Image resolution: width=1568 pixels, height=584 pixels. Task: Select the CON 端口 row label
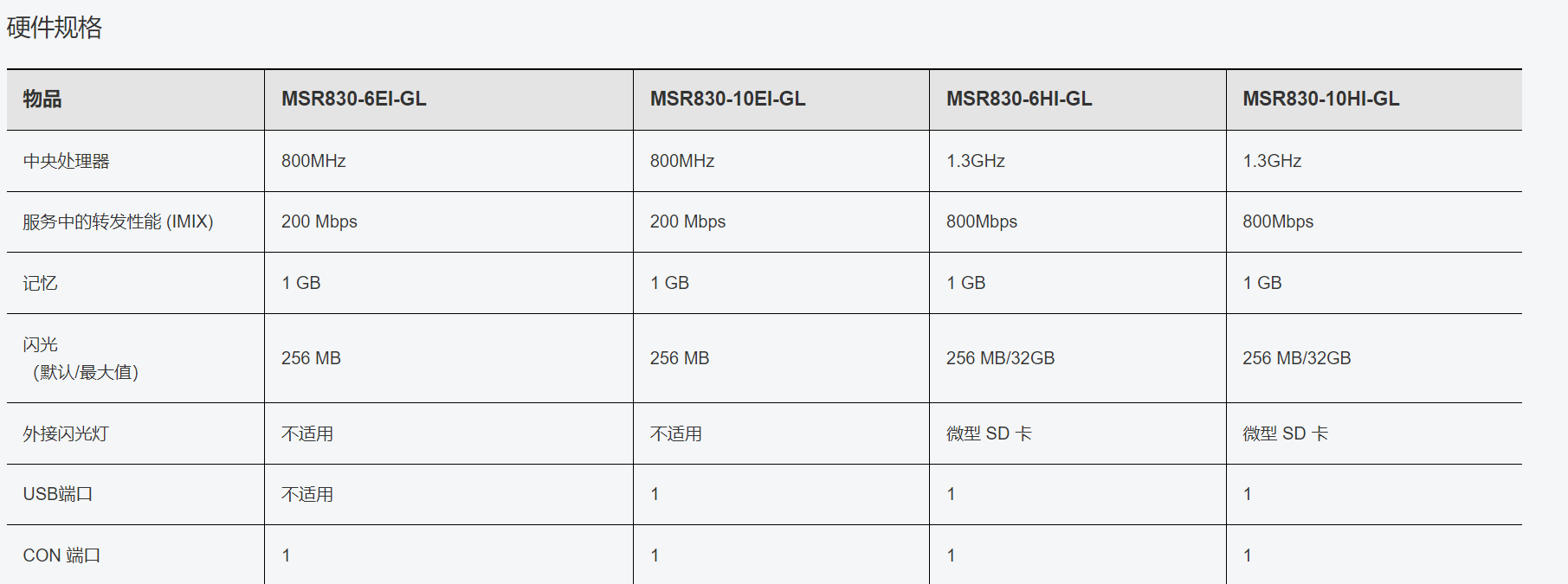tap(61, 555)
